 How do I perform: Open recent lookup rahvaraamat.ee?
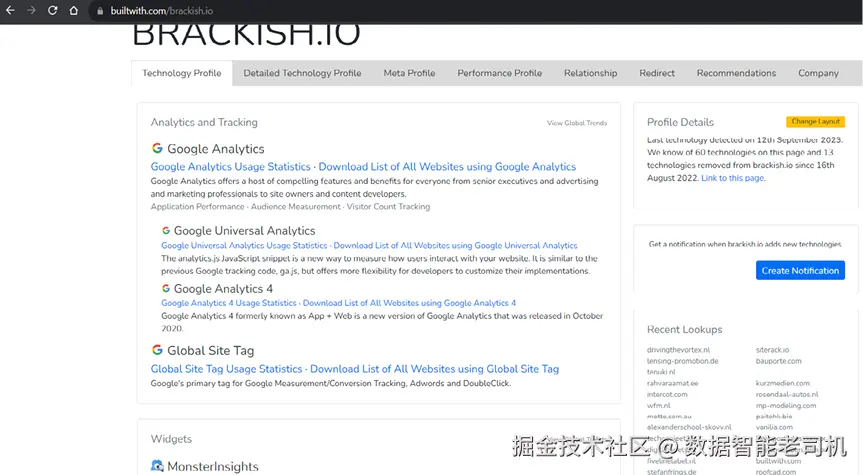pos(672,383)
